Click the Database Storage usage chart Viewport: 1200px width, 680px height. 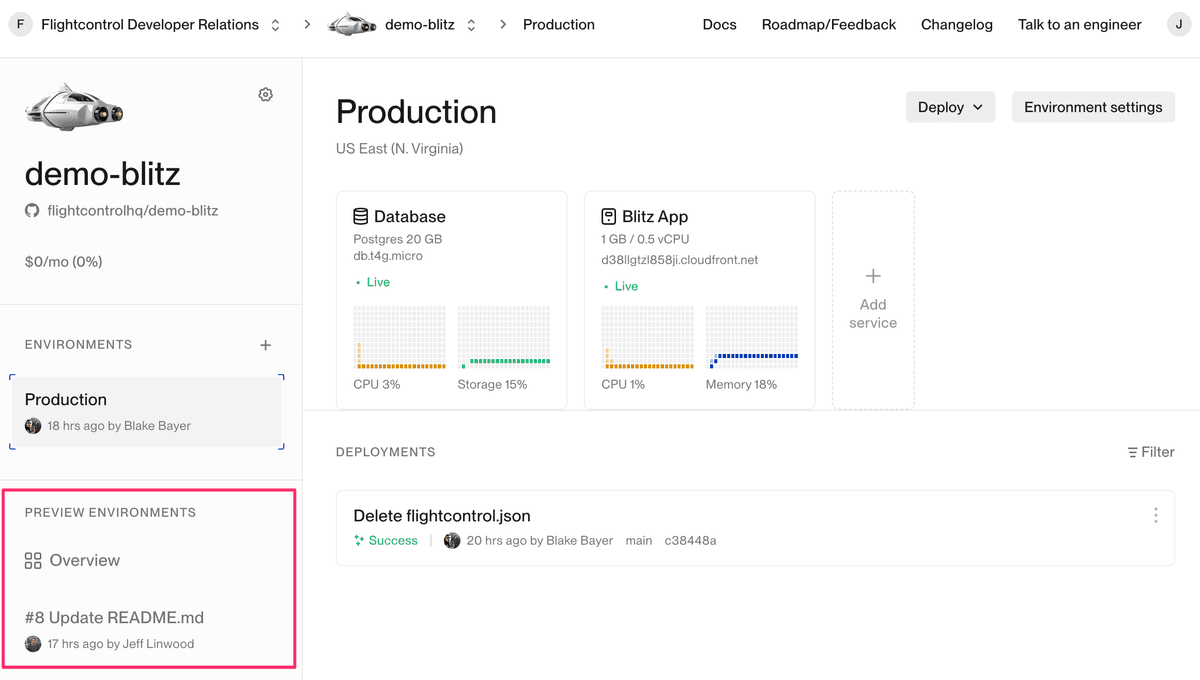pyautogui.click(x=504, y=338)
